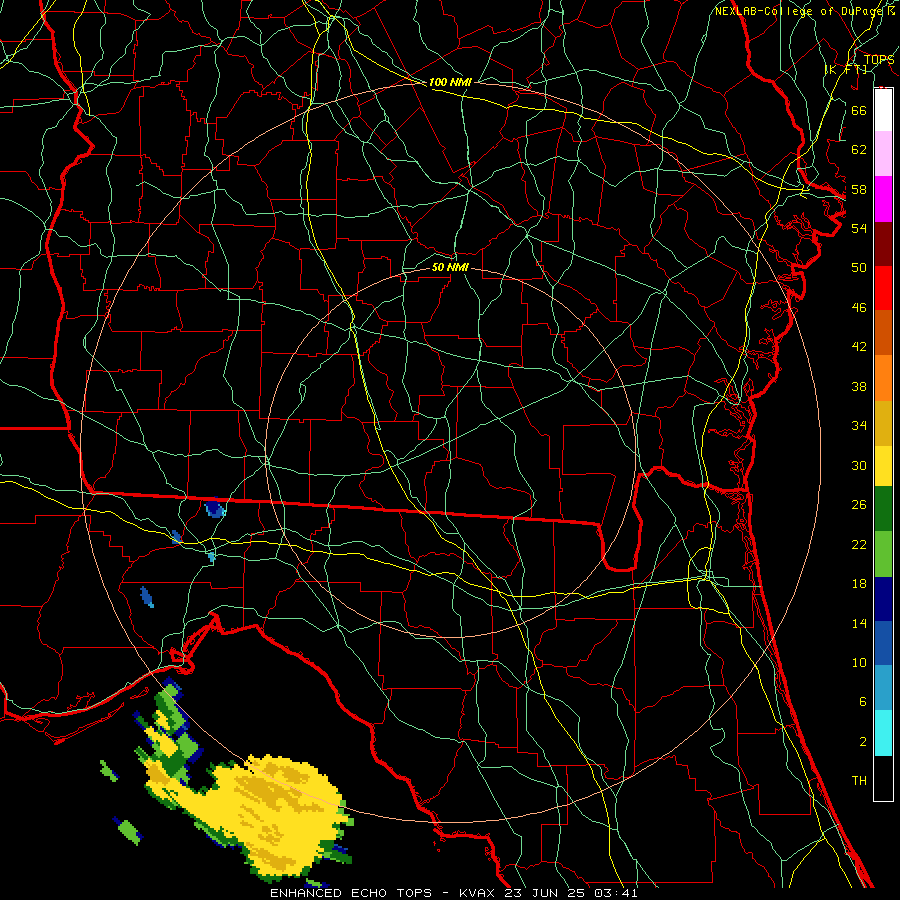
Task: Click the 'NEXLAB-College of DuPage' credit text
Action: pyautogui.click(x=796, y=11)
